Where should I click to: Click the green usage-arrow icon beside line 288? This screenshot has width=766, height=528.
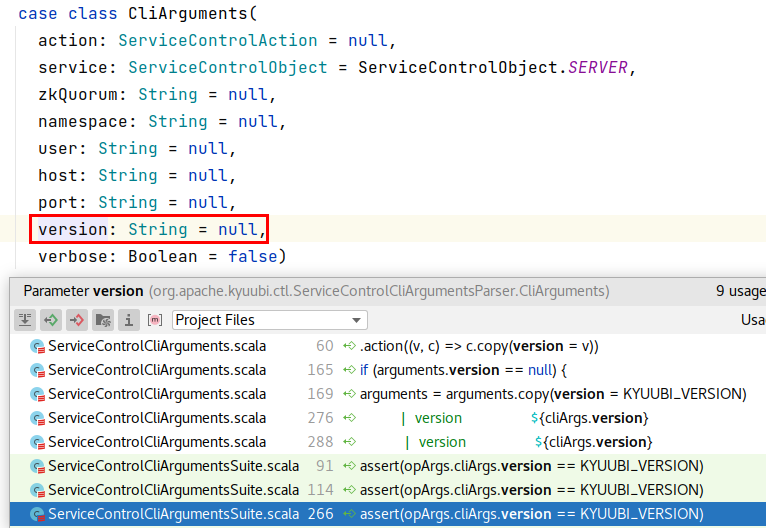coord(349,442)
